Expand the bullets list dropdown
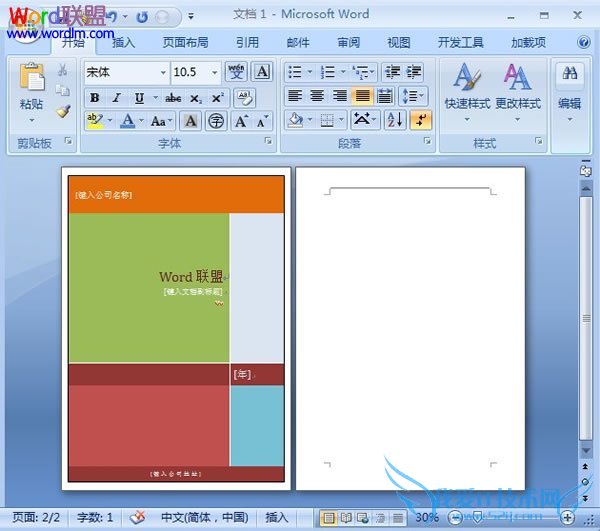The image size is (600, 531). [310, 72]
